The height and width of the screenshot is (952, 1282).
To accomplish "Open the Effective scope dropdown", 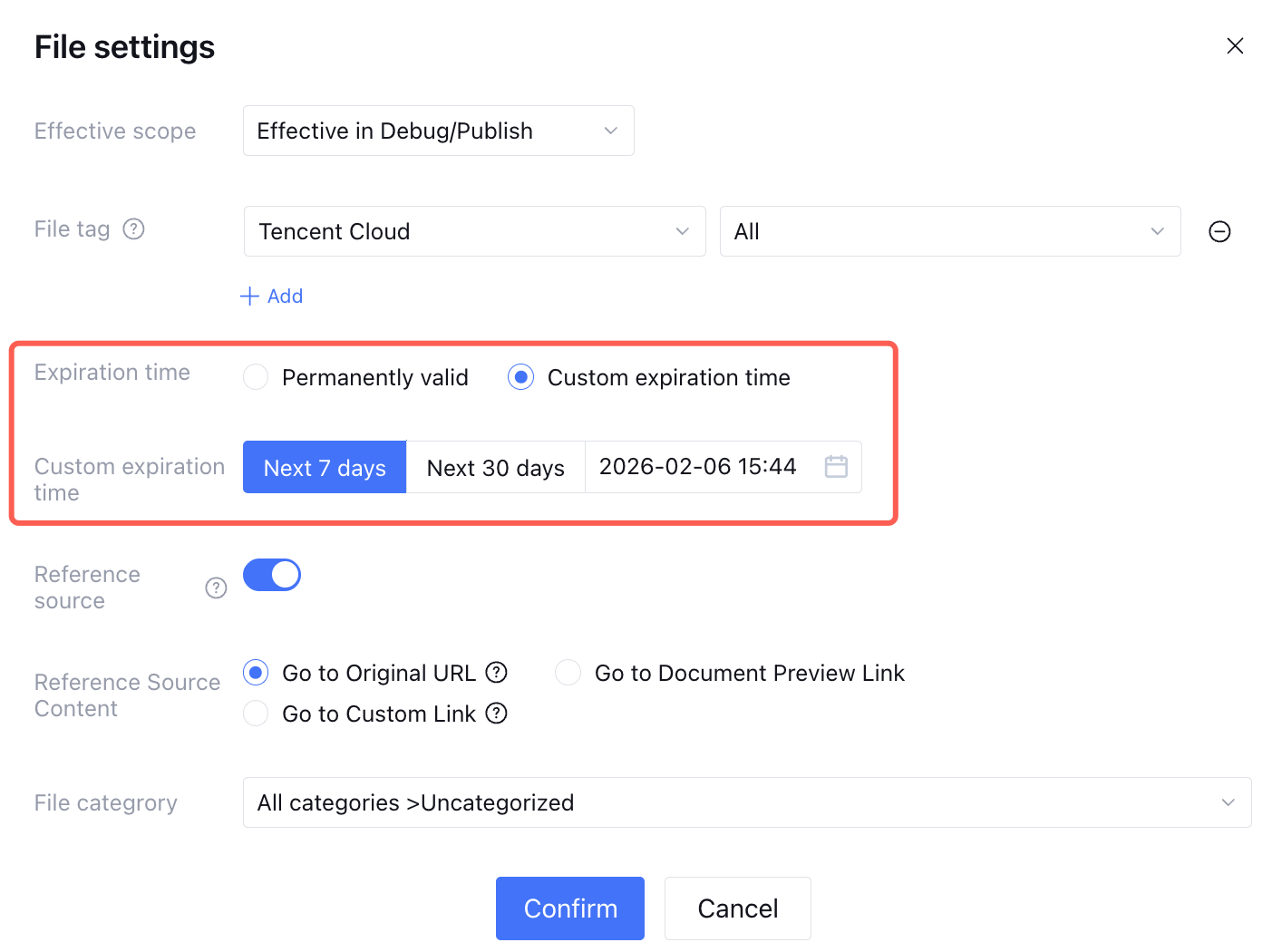I will click(x=438, y=131).
